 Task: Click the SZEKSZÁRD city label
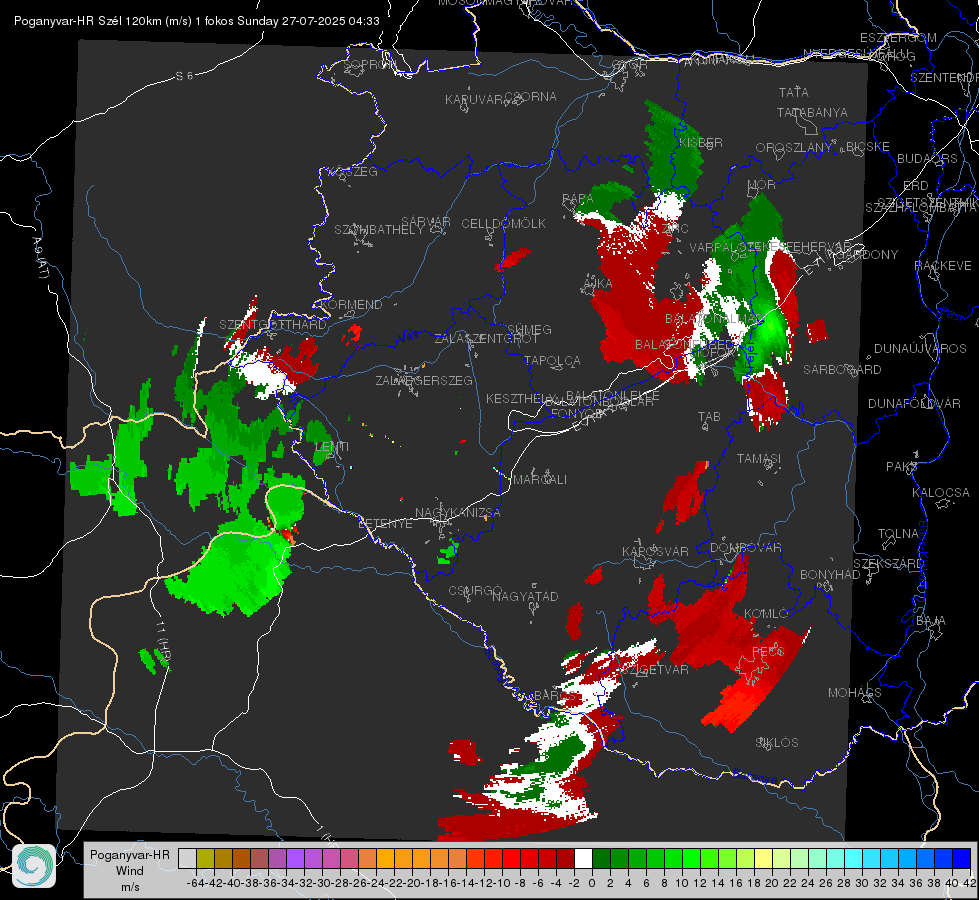click(888, 564)
